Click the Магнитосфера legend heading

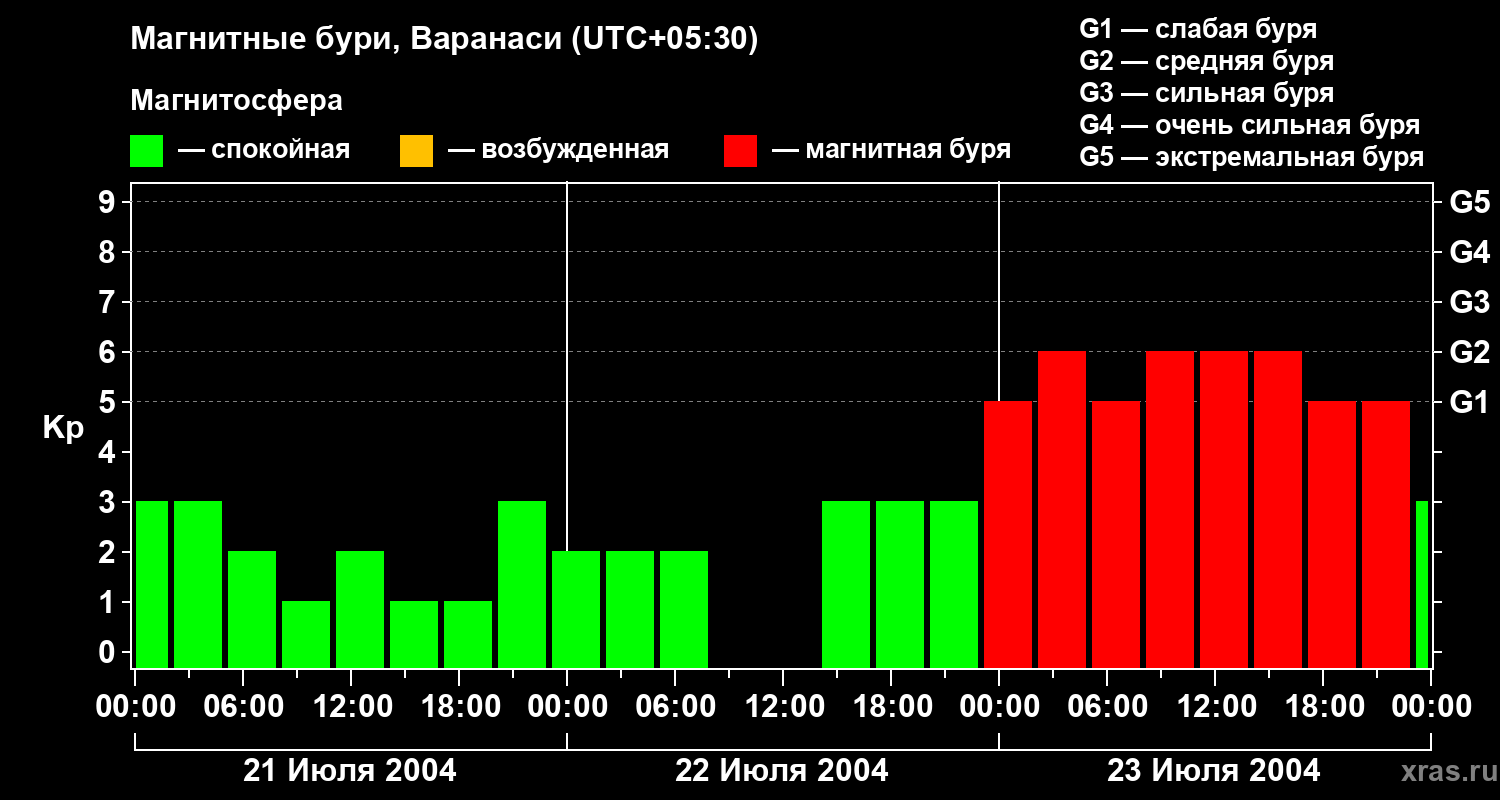(x=236, y=101)
